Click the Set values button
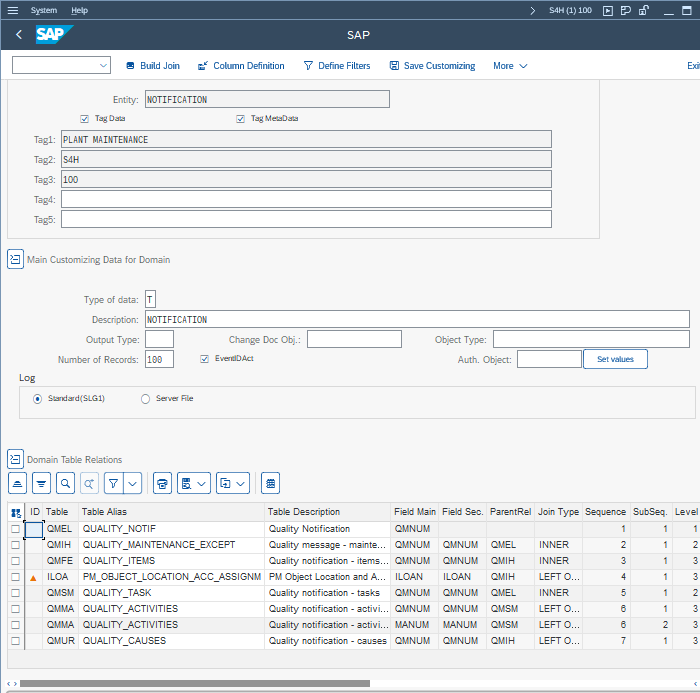The height and width of the screenshot is (693, 700). (615, 359)
